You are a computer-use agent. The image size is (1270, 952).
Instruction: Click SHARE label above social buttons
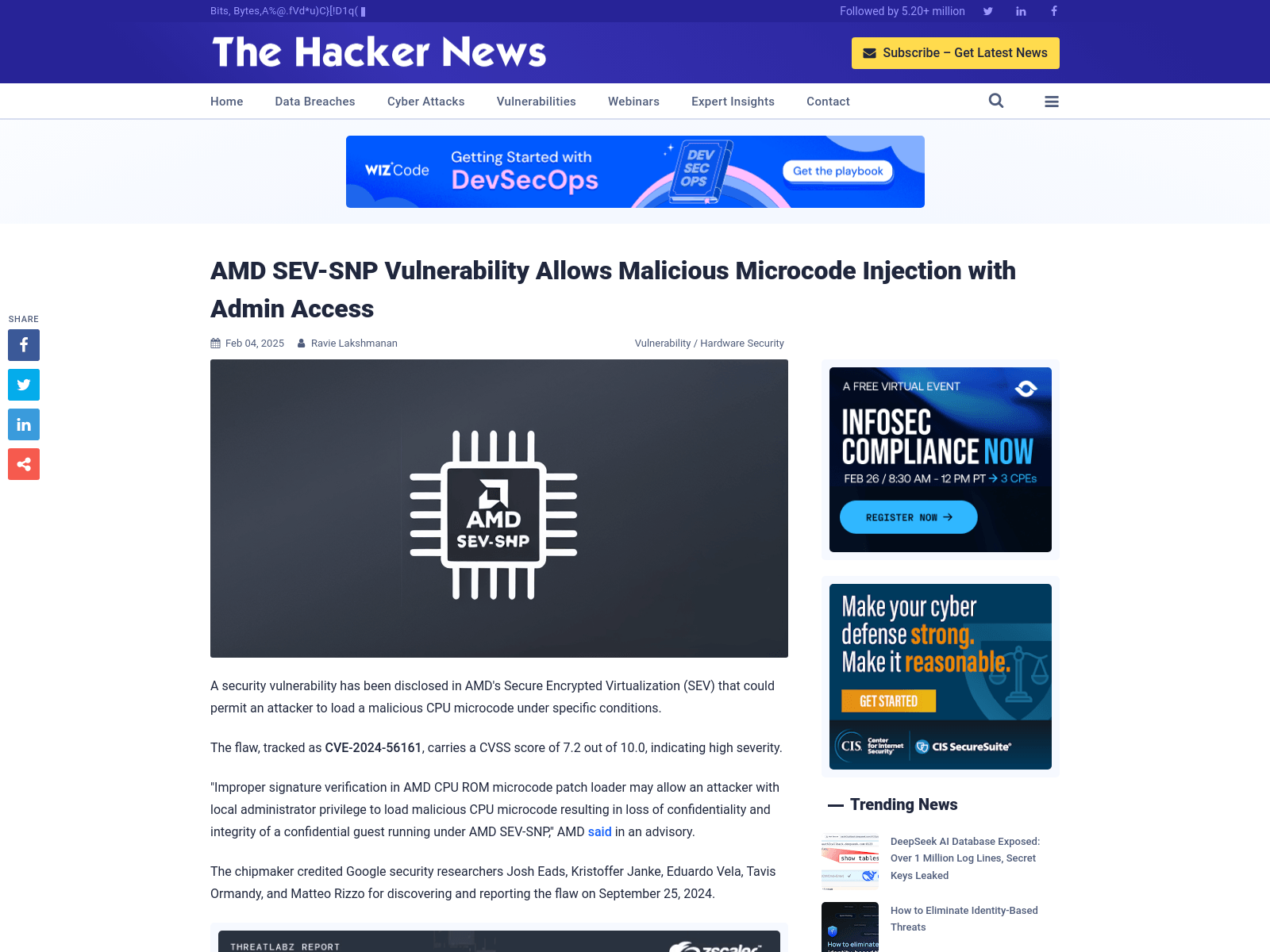(x=24, y=319)
